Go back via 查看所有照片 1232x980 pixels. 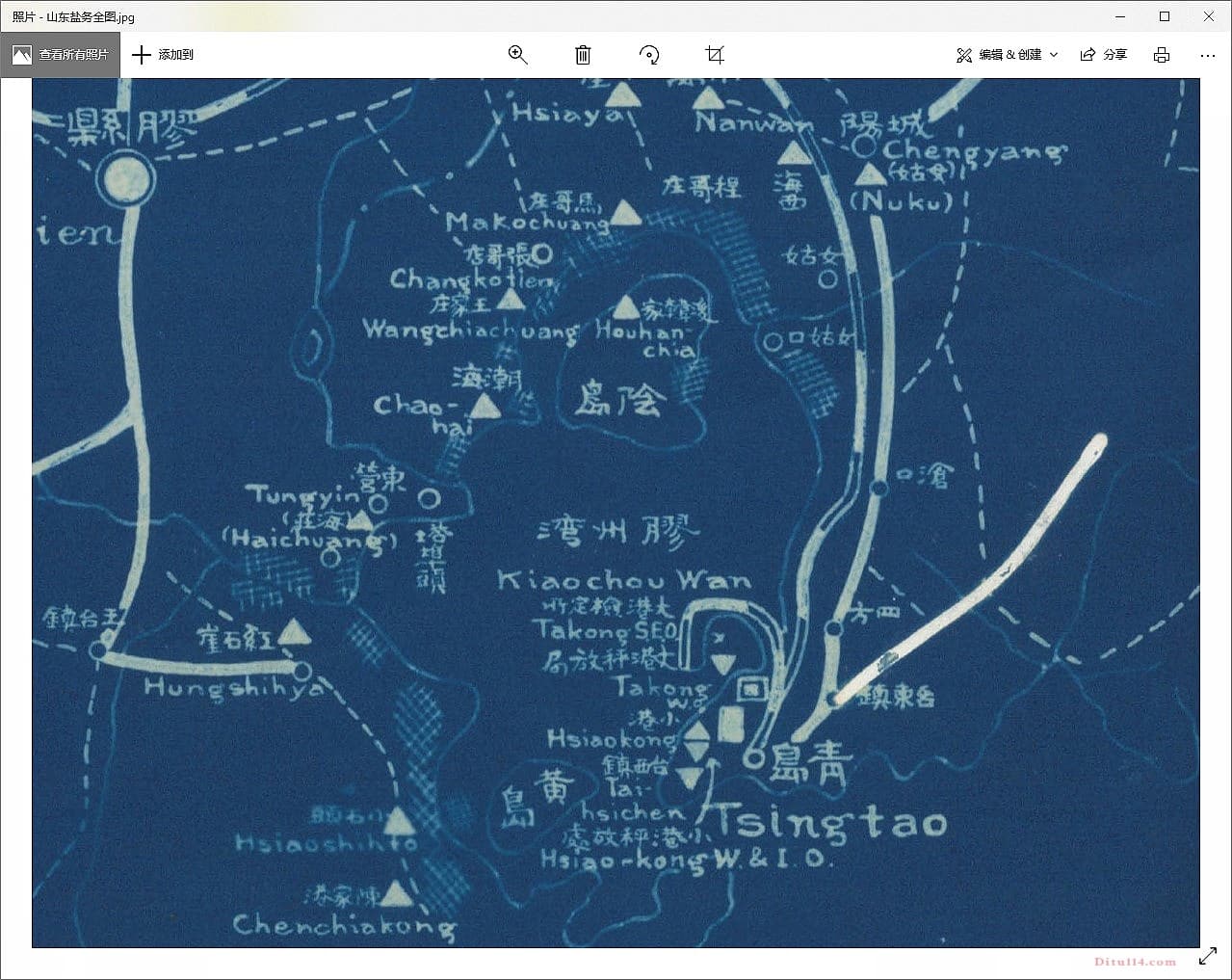tap(61, 55)
